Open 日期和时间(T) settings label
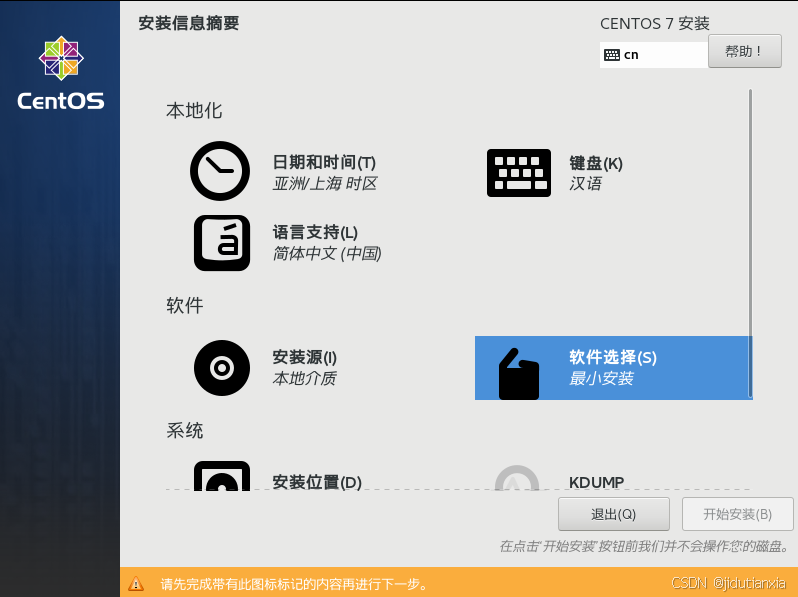This screenshot has width=798, height=597. [x=324, y=162]
